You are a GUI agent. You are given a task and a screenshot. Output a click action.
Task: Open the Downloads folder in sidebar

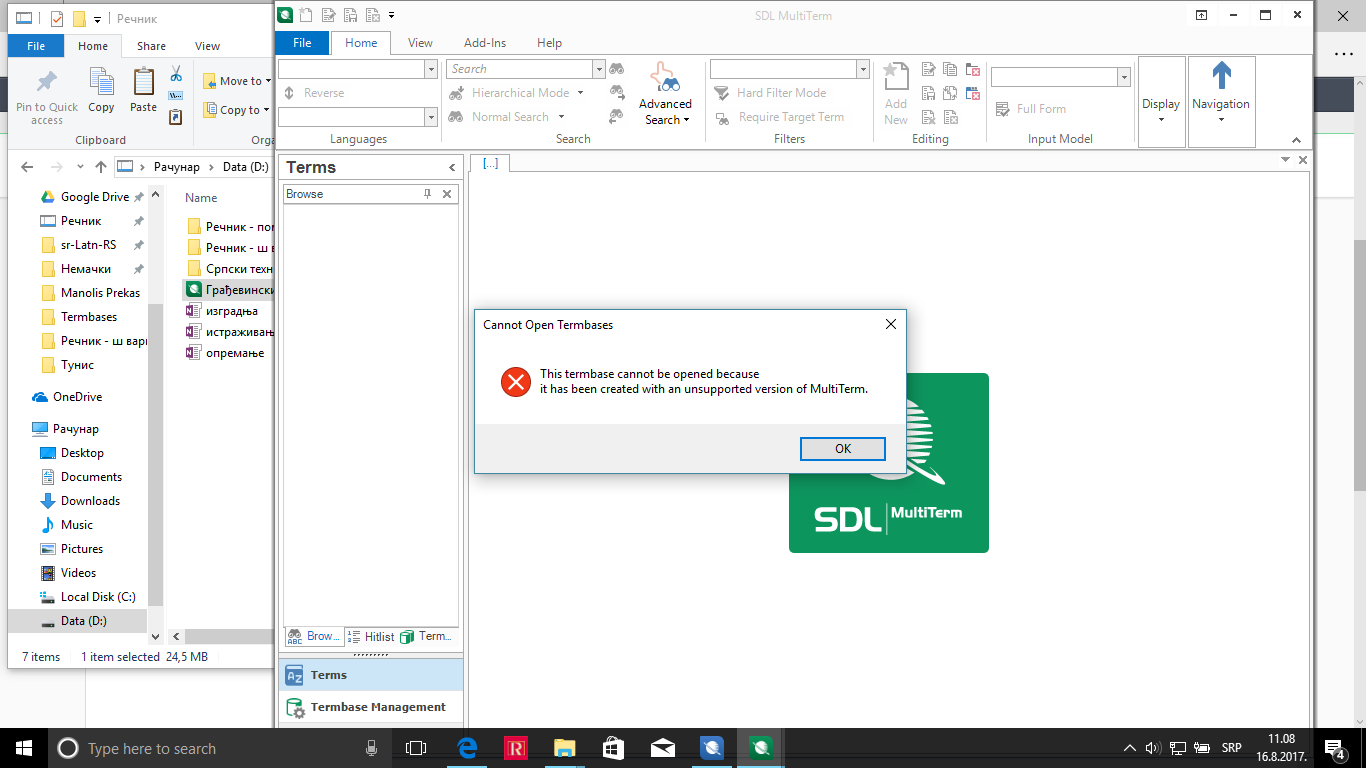90,501
